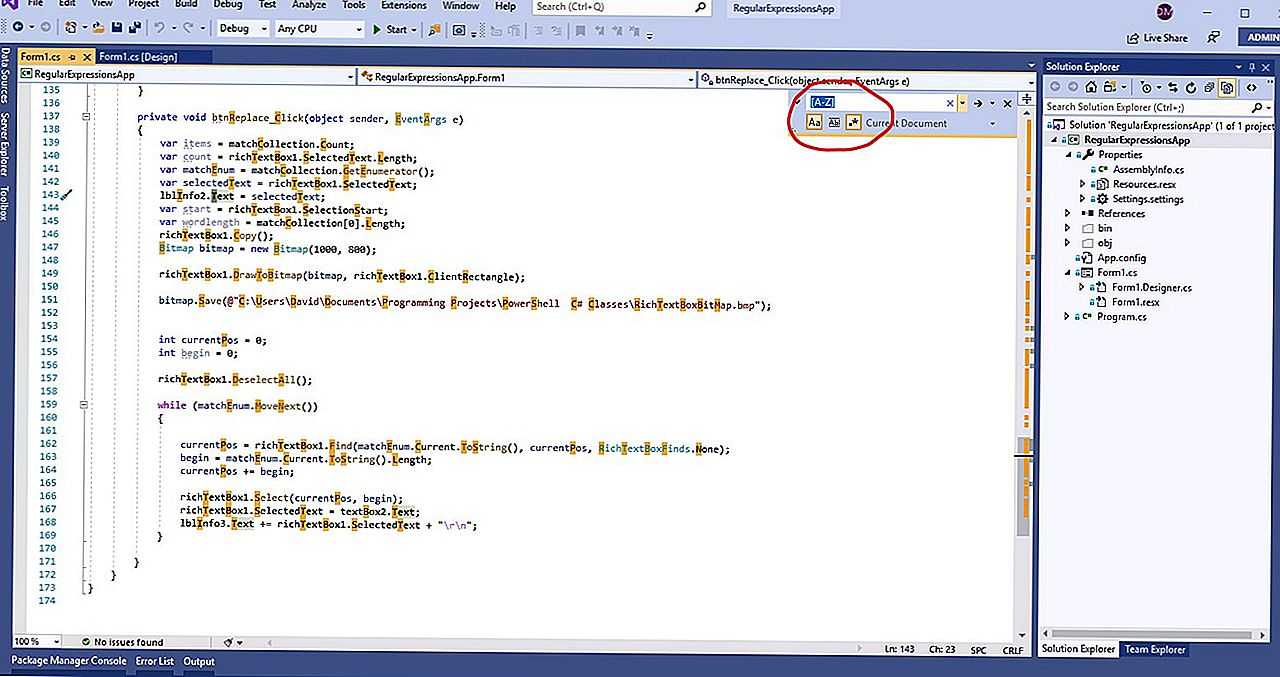The image size is (1280, 677).
Task: Collapse the btnReplace_Click method outline
Action: [x=86, y=118]
